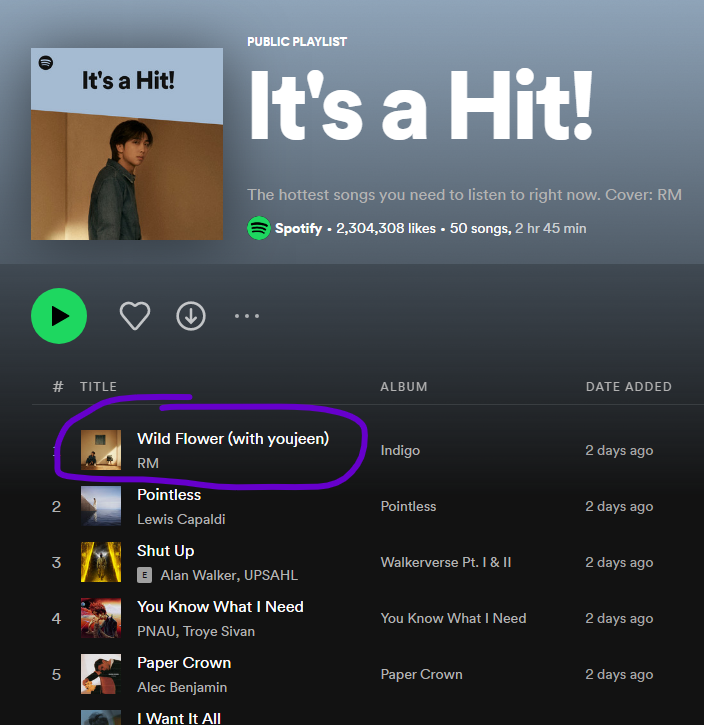Image resolution: width=704 pixels, height=725 pixels.
Task: Select You Know What I Need track title
Action: [220, 607]
